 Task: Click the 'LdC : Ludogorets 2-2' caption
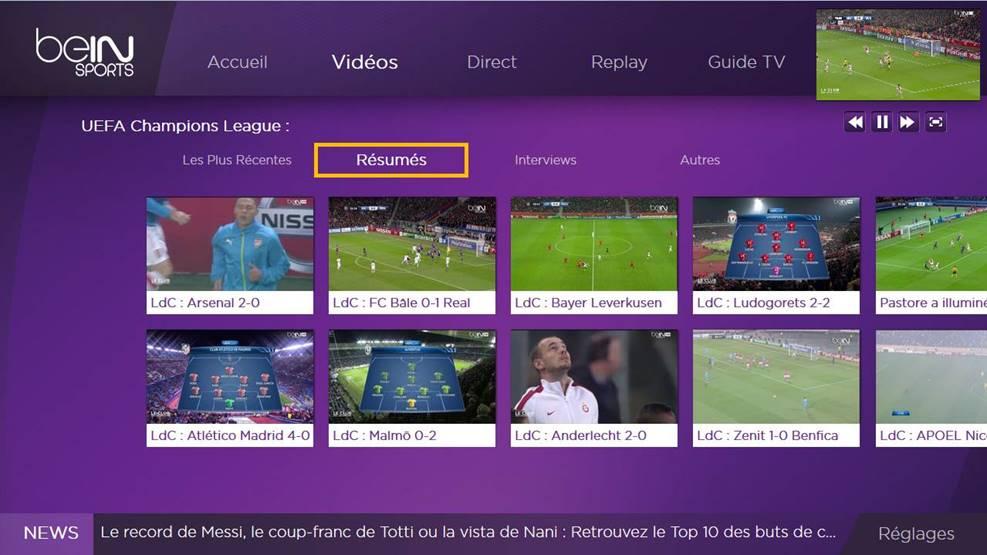764,303
